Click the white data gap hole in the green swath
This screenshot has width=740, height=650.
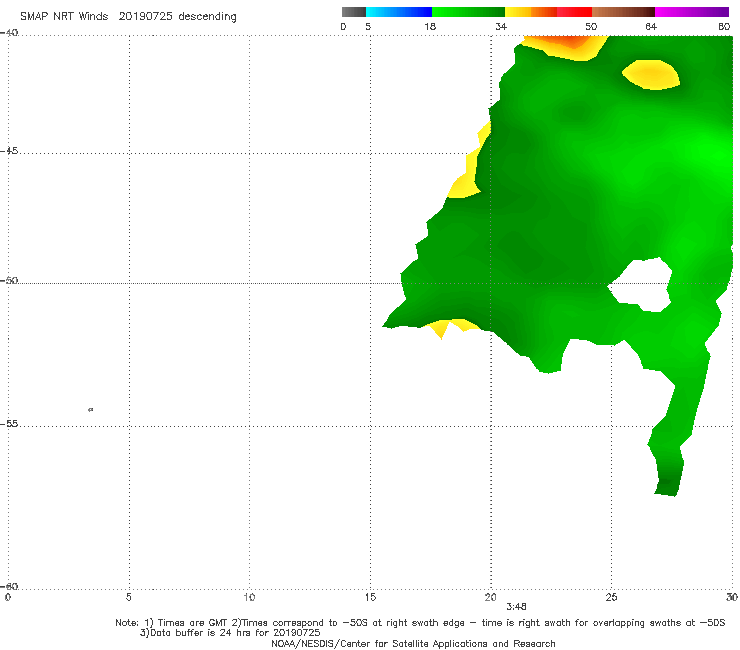pos(642,285)
